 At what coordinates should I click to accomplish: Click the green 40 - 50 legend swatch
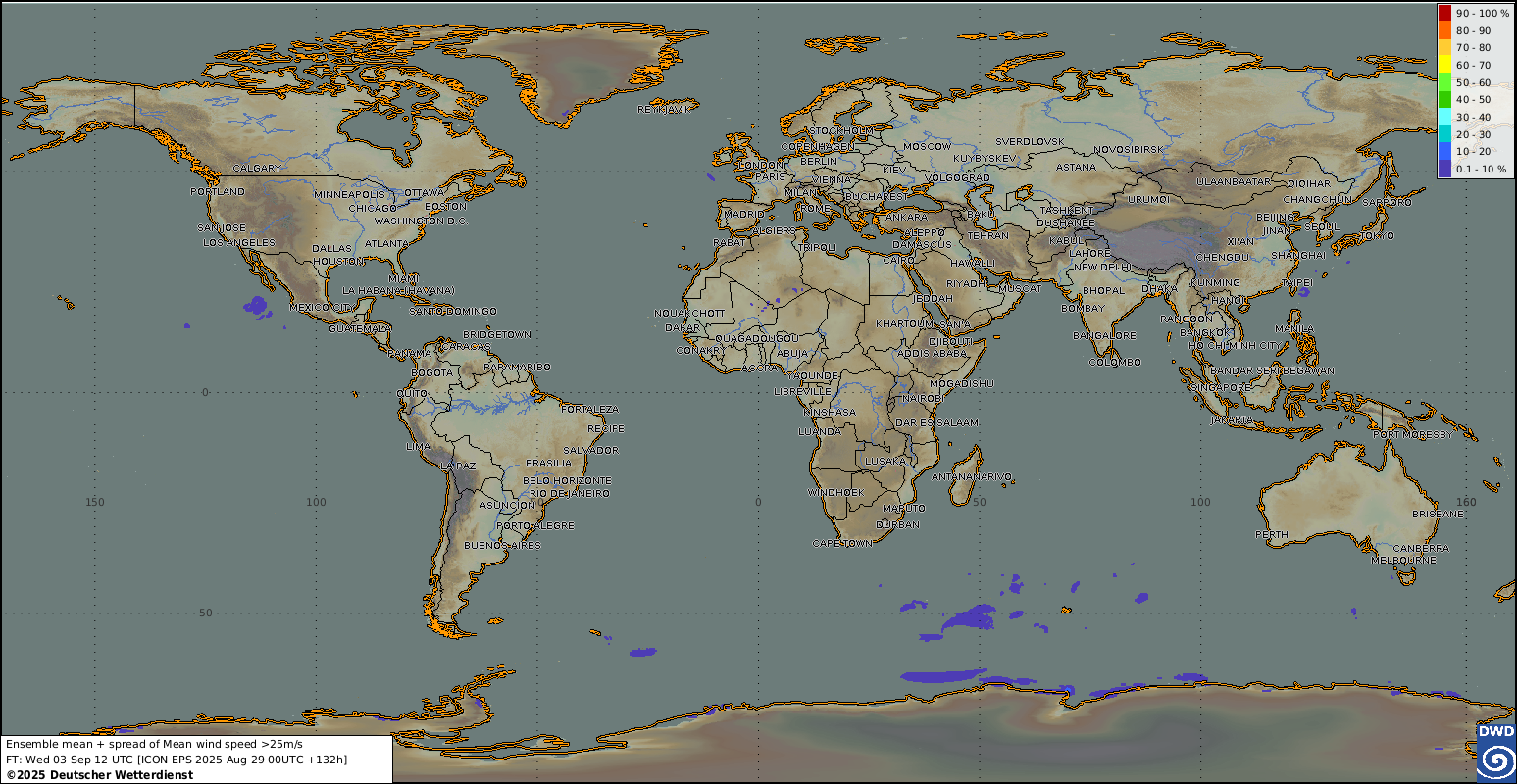click(x=1444, y=100)
